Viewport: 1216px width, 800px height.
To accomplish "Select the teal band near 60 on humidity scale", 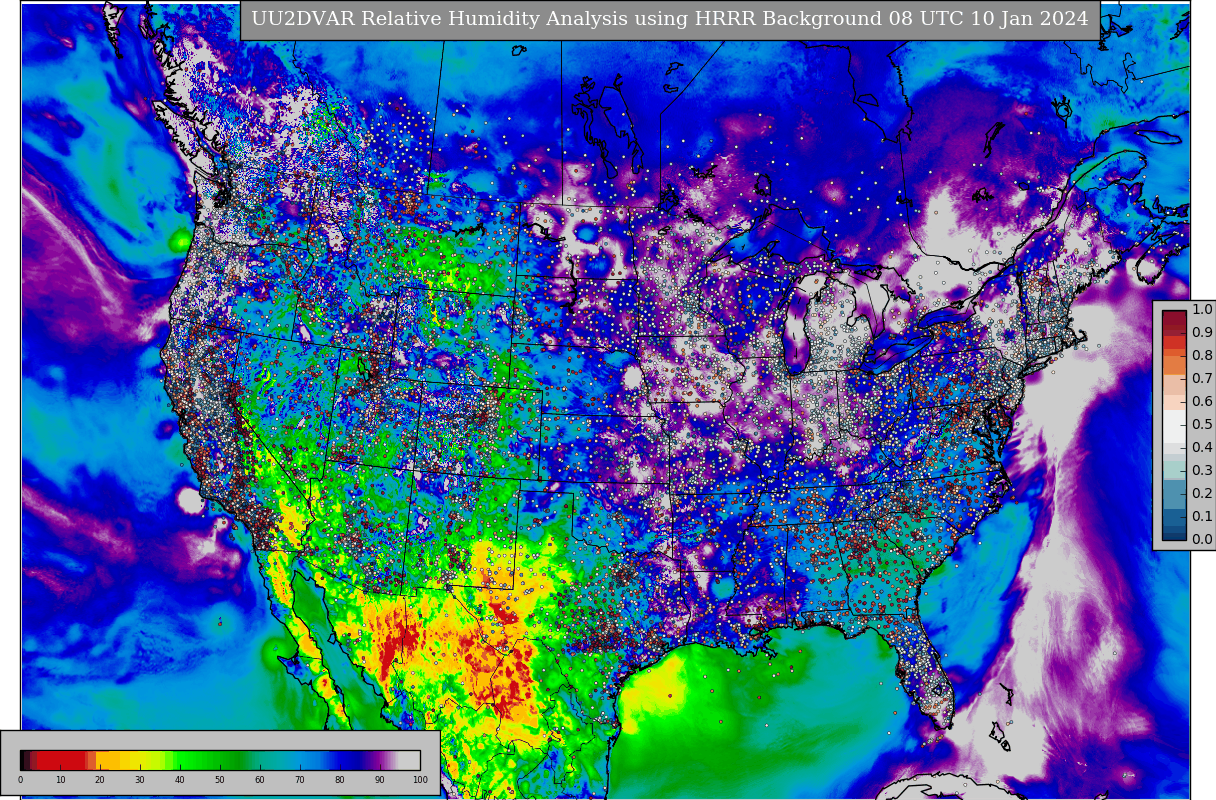I will pos(262,760).
